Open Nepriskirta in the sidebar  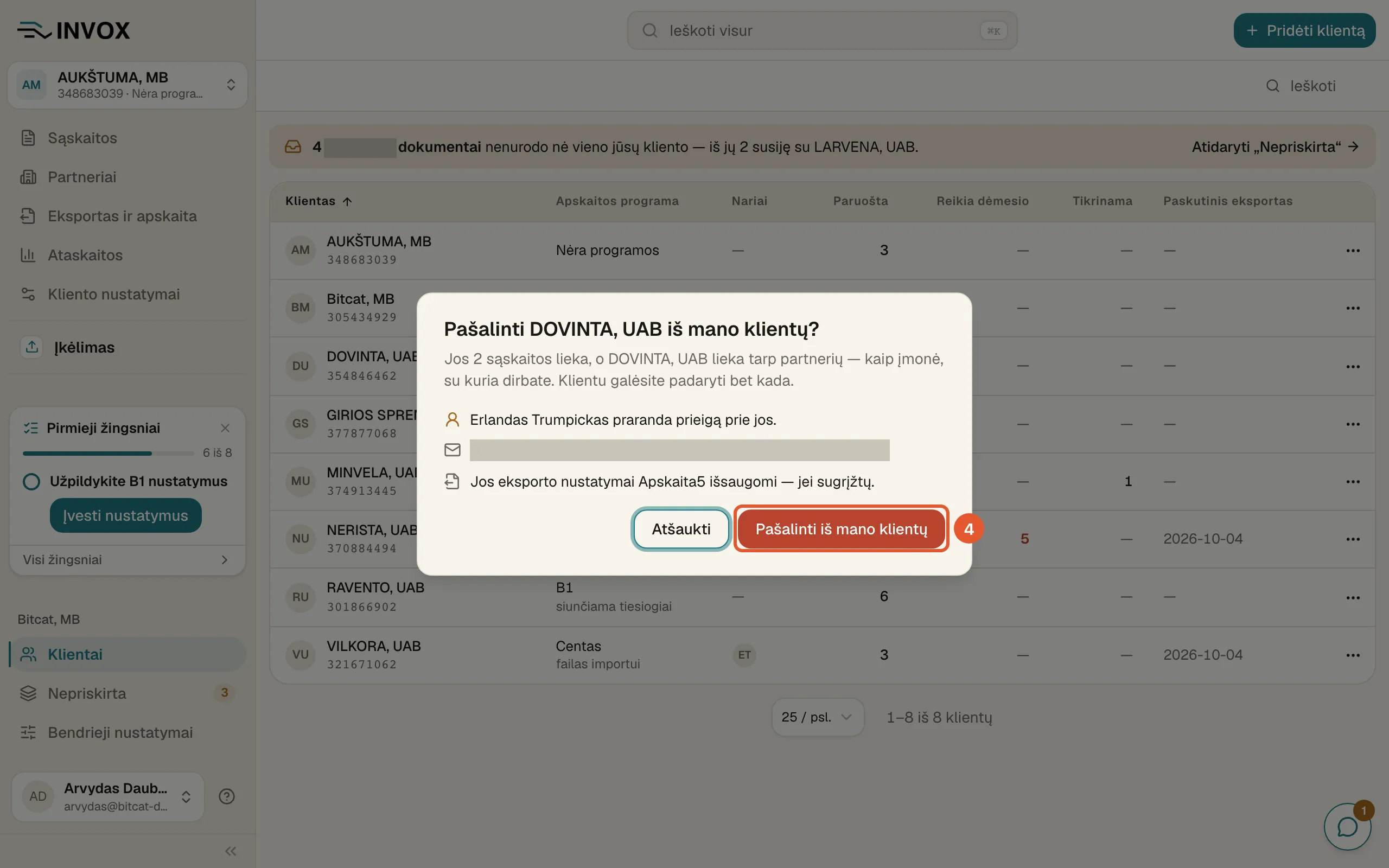[128, 693]
